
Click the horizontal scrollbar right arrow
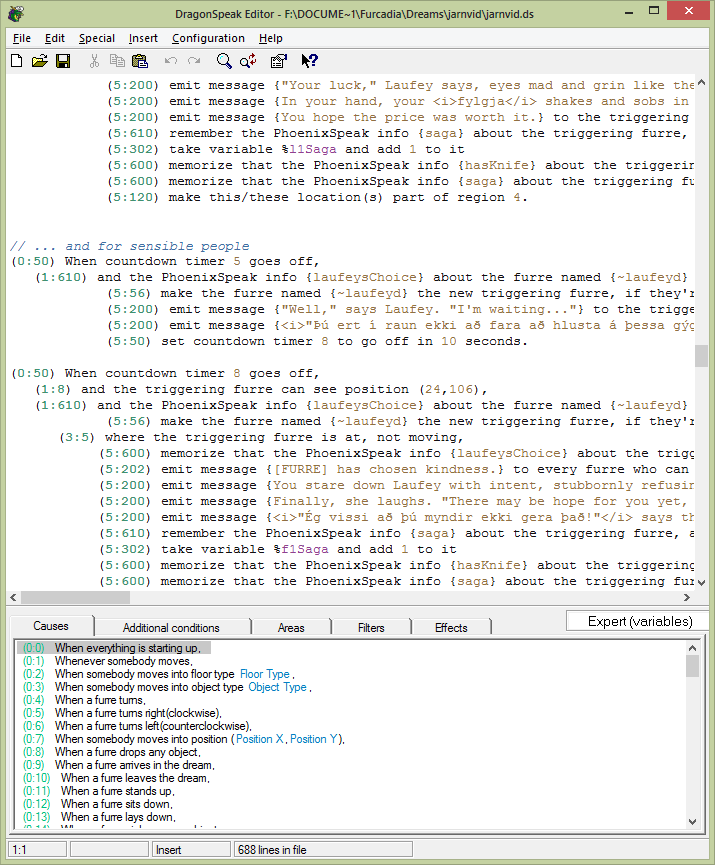coord(687,597)
